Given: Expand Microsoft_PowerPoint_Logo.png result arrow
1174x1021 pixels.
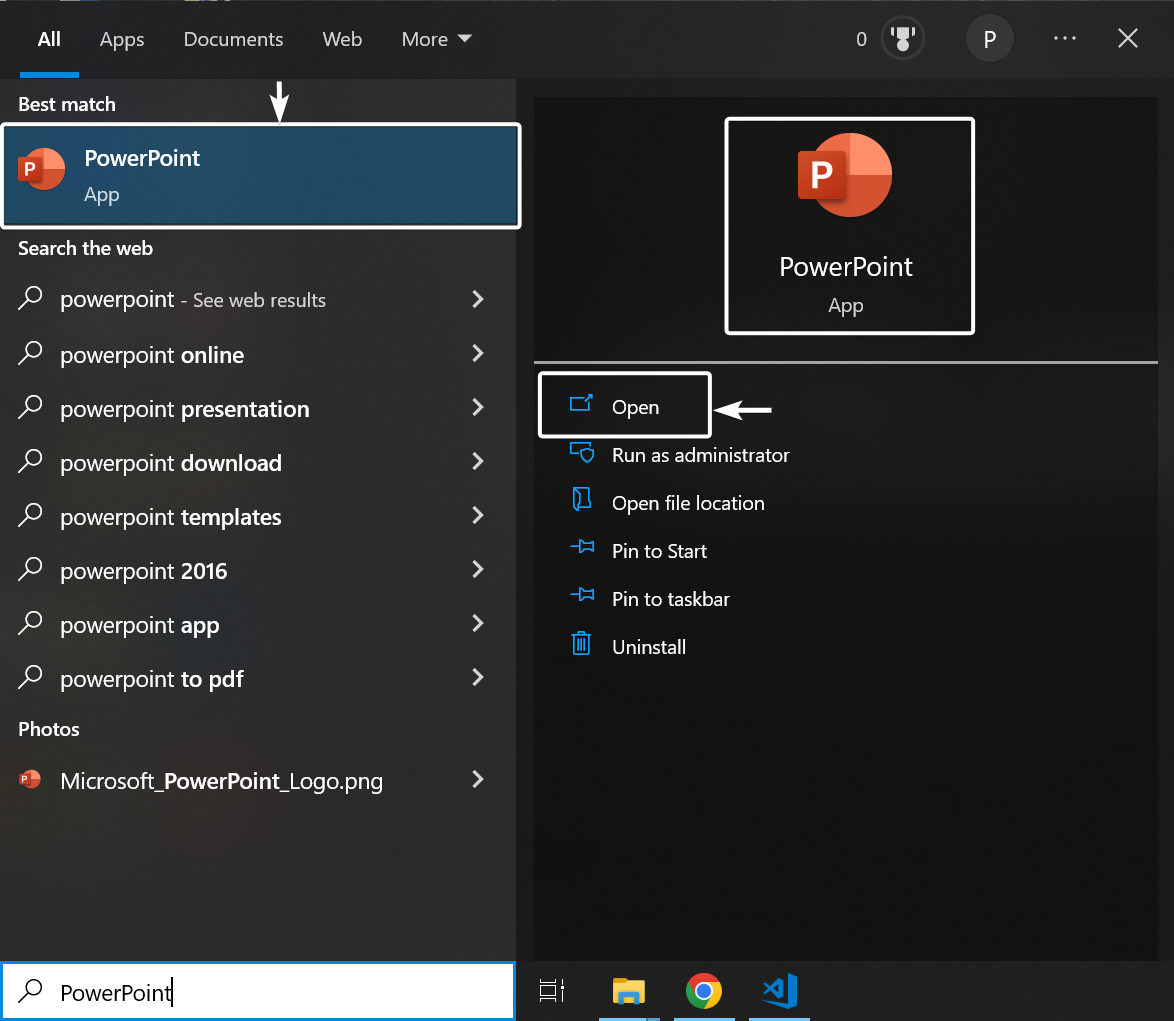Looking at the screenshot, I should 477,780.
